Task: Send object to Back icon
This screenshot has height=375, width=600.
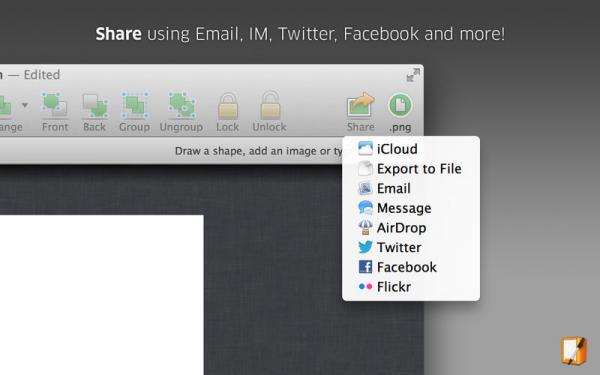Action: [x=95, y=105]
